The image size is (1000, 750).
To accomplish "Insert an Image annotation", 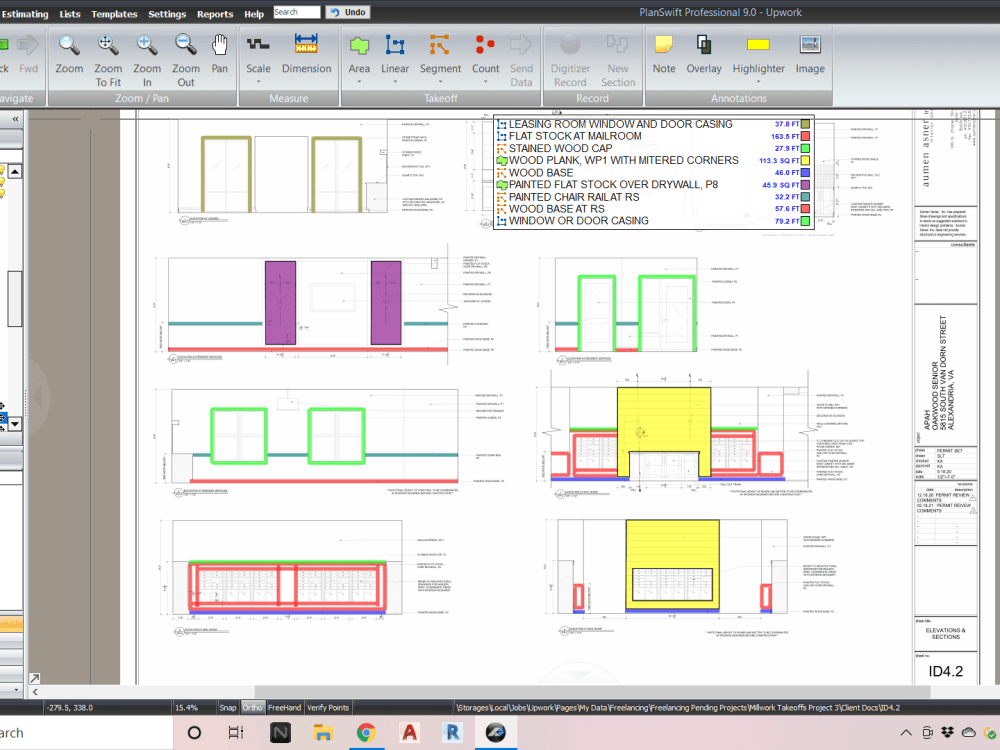I will pos(810,54).
